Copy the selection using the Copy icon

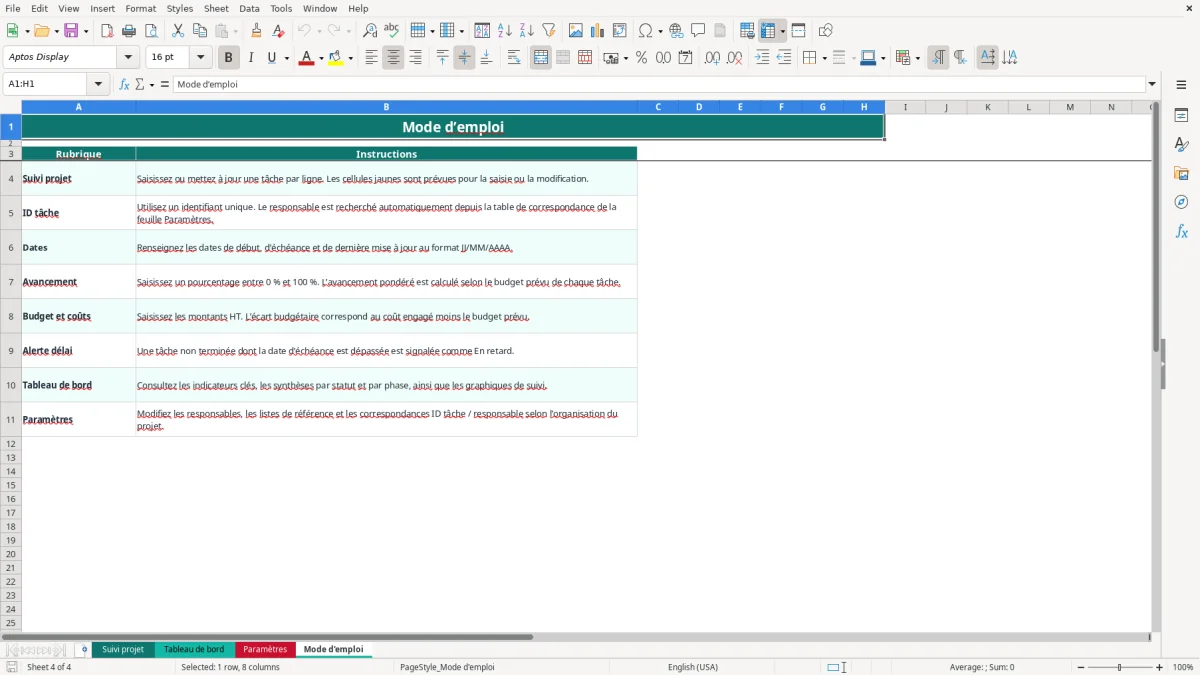click(x=200, y=31)
